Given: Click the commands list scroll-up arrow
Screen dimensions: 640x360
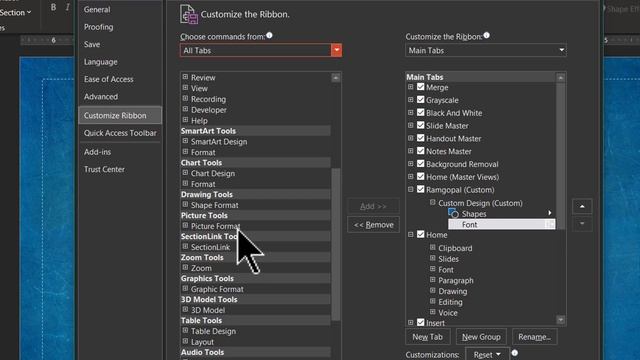Looking at the screenshot, I should pos(336,78).
